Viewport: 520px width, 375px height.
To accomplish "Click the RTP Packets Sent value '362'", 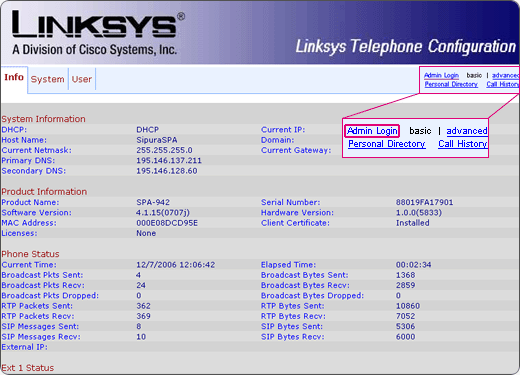I will click(143, 306).
